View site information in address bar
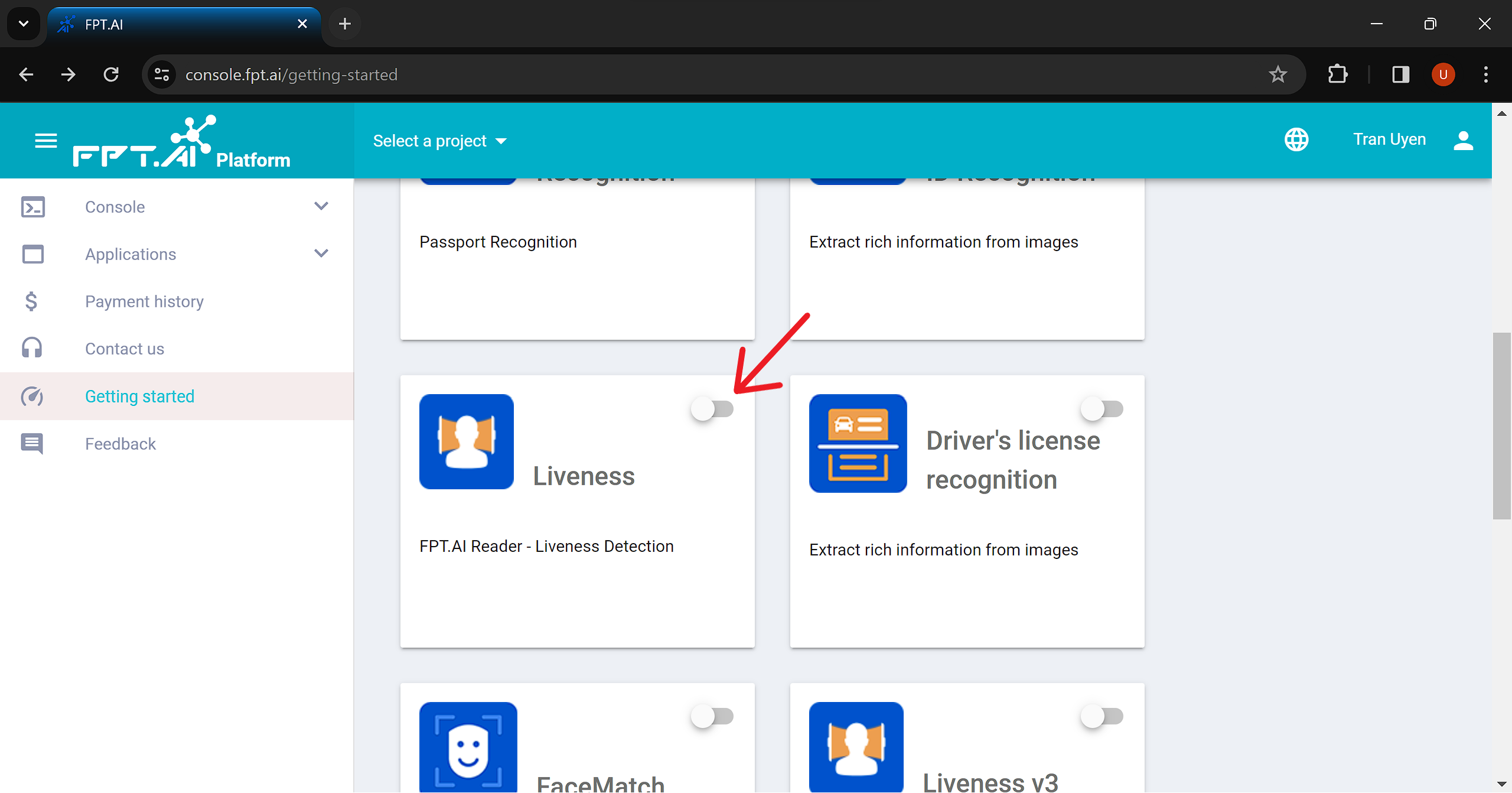Screen dimensions: 1512x793 pos(162,74)
